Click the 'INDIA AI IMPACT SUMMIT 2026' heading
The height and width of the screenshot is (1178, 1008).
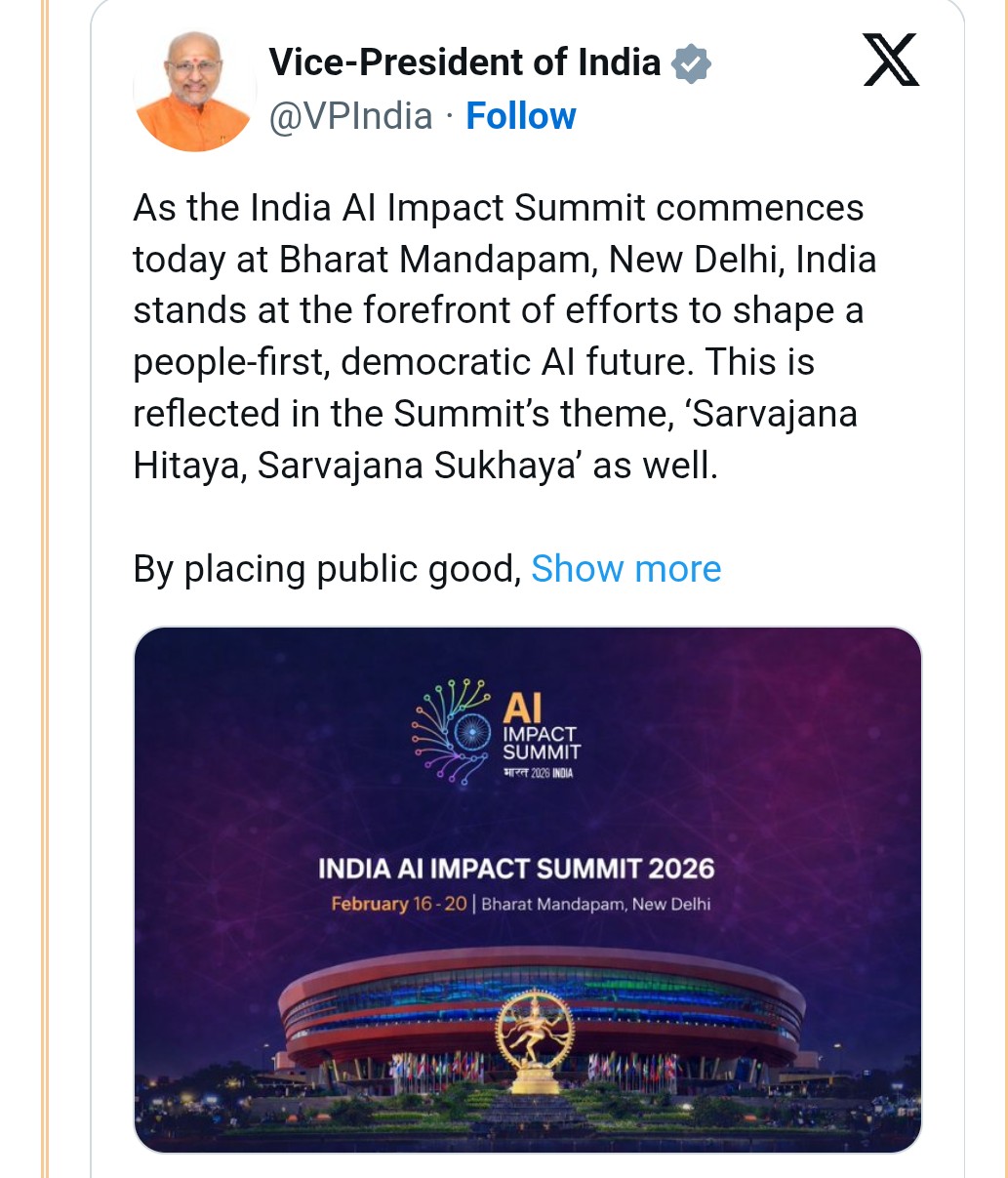click(516, 869)
